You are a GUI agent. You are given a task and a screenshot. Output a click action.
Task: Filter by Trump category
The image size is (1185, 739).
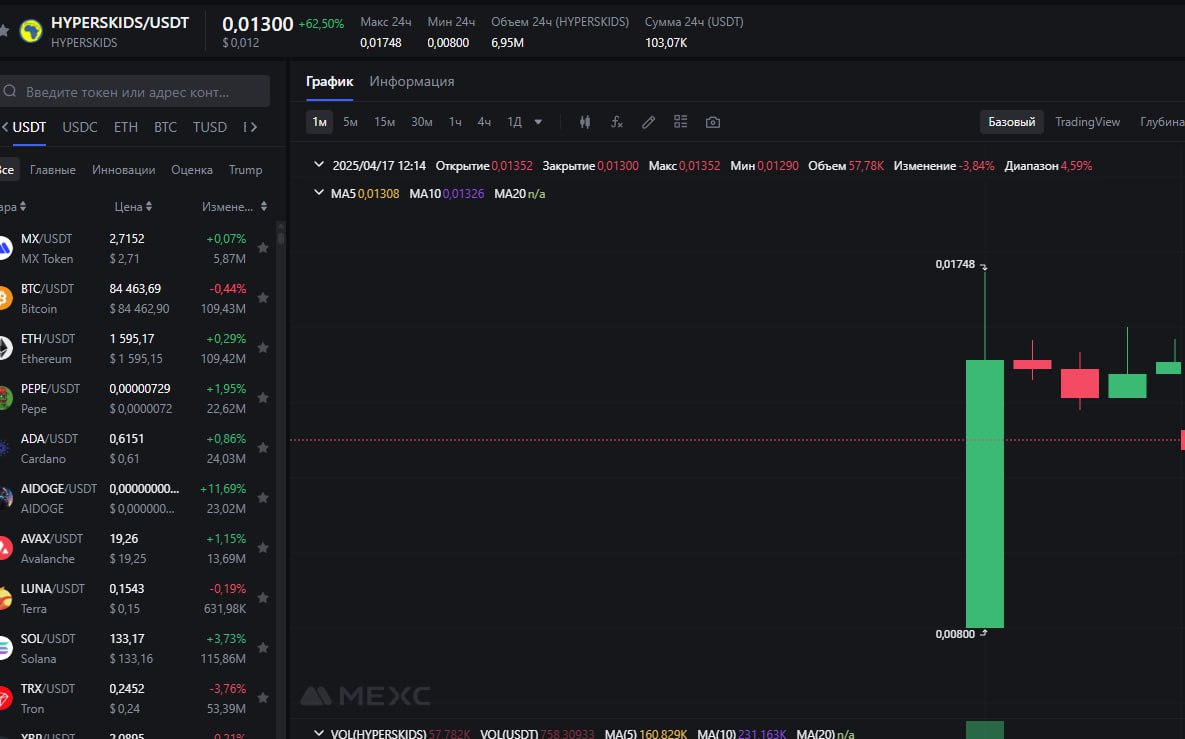coord(246,170)
